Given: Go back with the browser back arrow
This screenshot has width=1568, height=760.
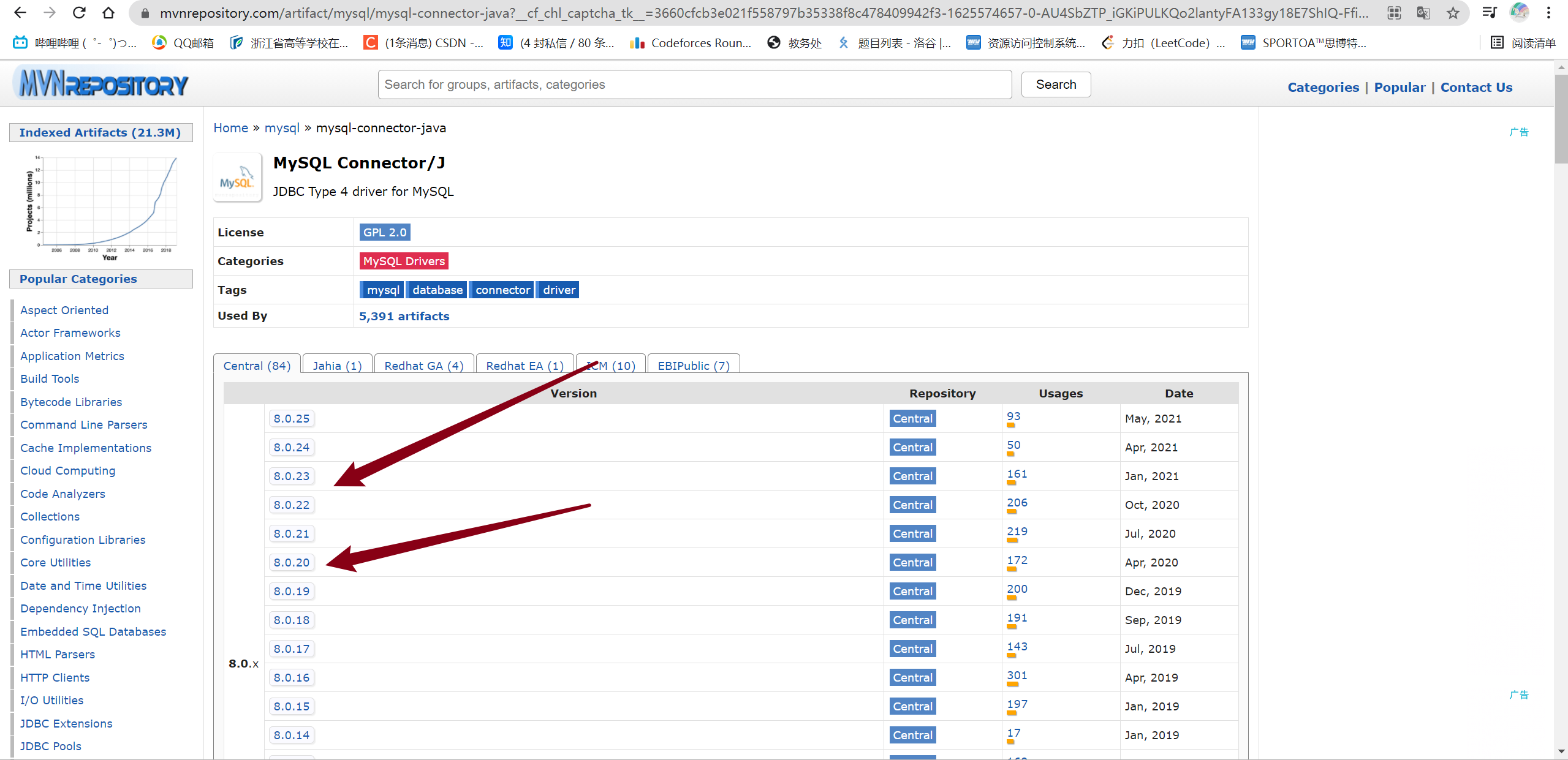Looking at the screenshot, I should pyautogui.click(x=20, y=13).
